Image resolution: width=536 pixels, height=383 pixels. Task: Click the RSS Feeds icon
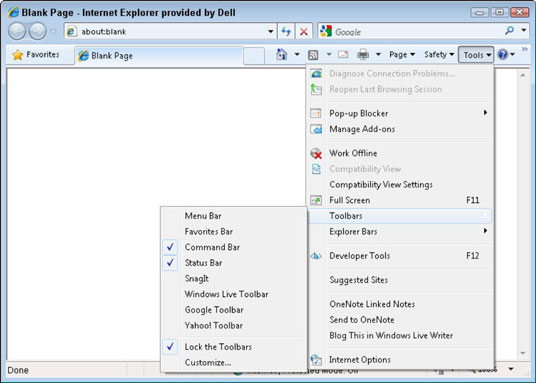[x=313, y=55]
